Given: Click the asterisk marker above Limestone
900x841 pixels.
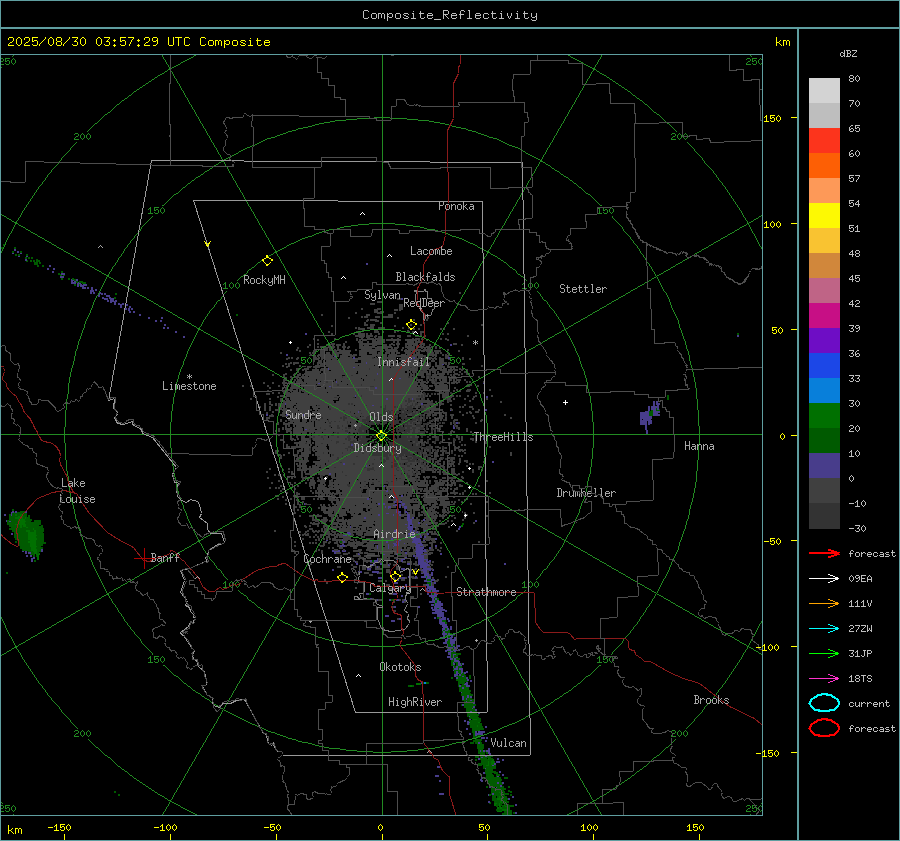Looking at the screenshot, I should tap(189, 377).
